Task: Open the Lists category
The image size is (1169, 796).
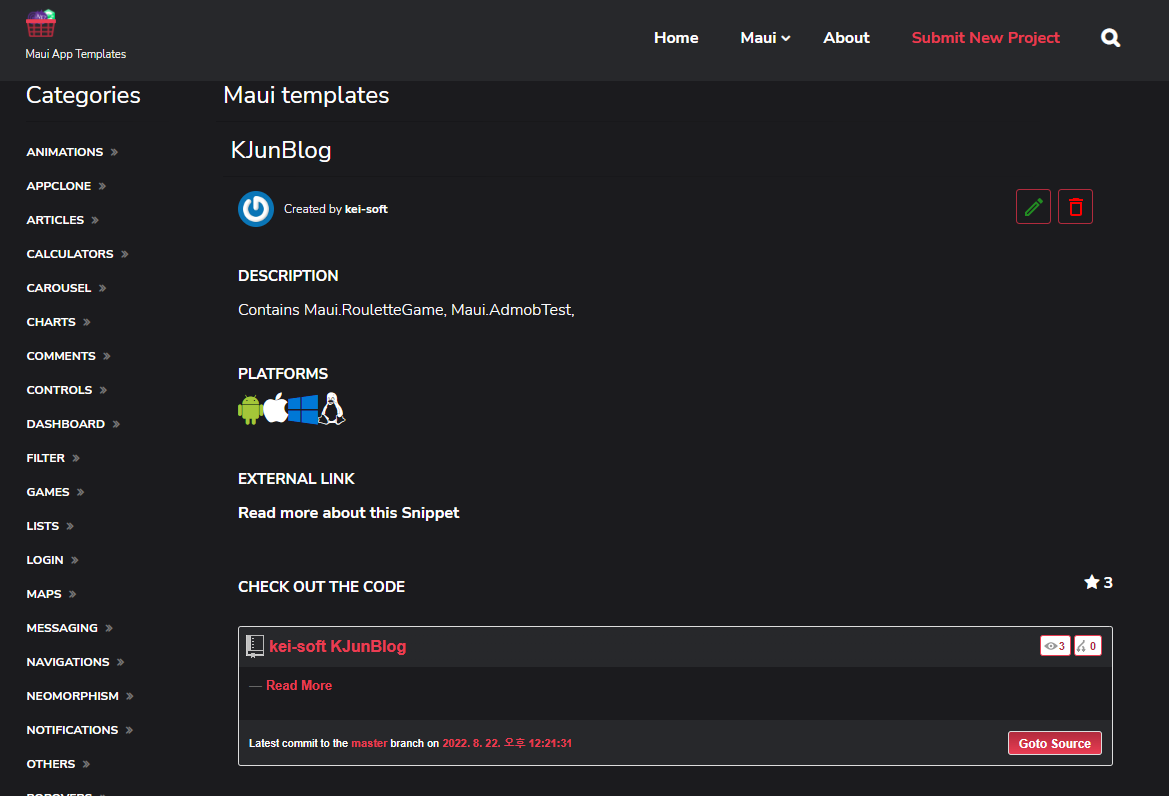Action: point(50,526)
